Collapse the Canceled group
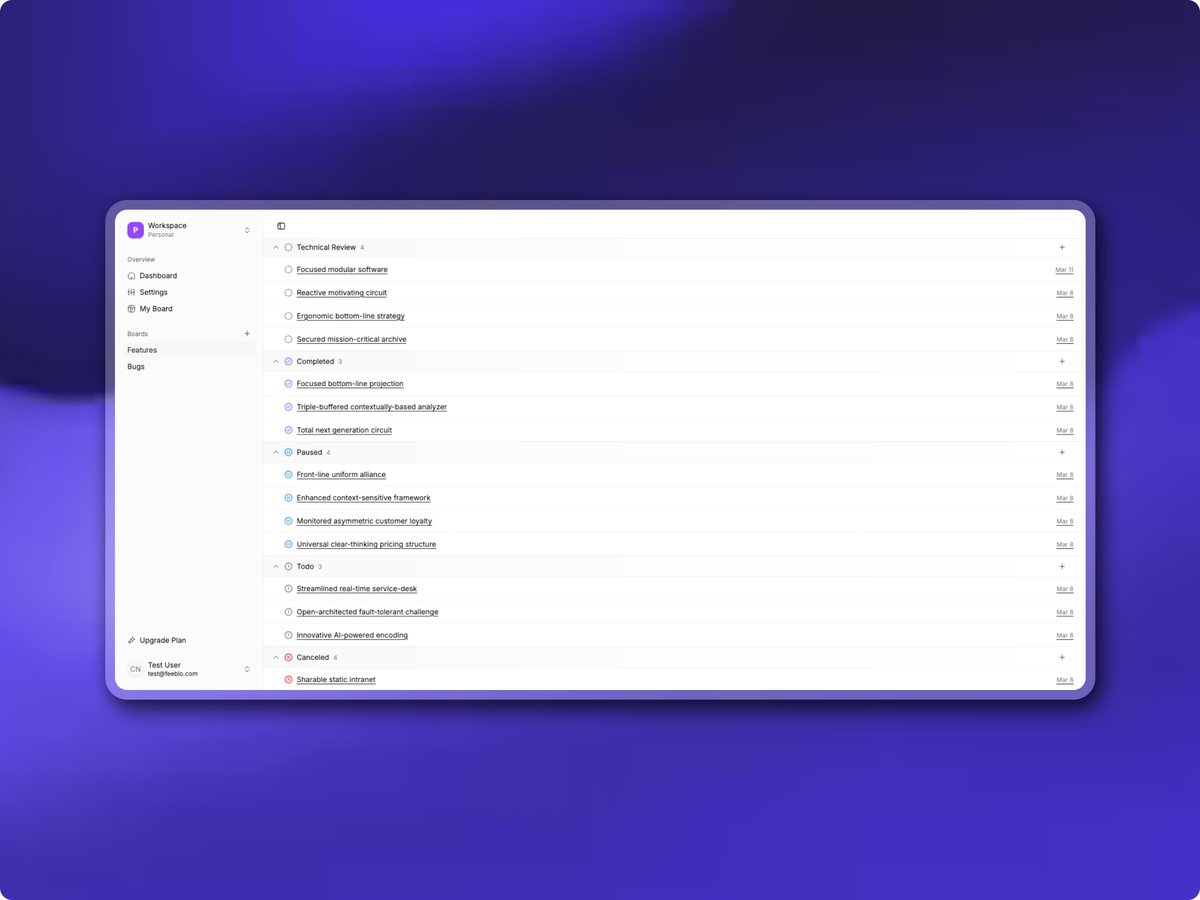 click(x=276, y=657)
